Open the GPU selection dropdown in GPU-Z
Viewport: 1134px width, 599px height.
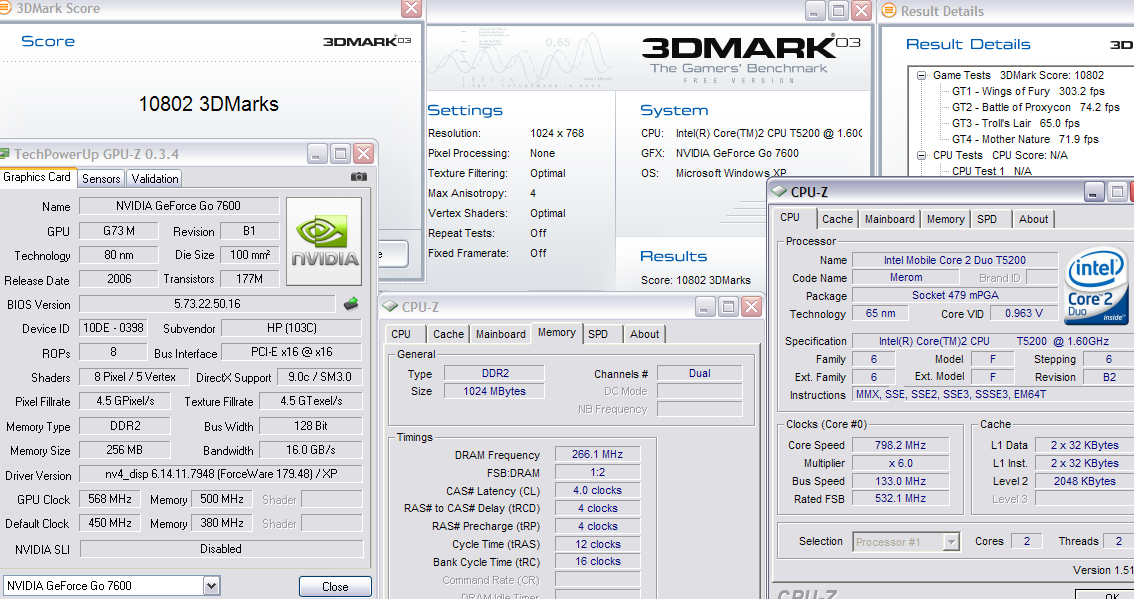pyautogui.click(x=211, y=586)
